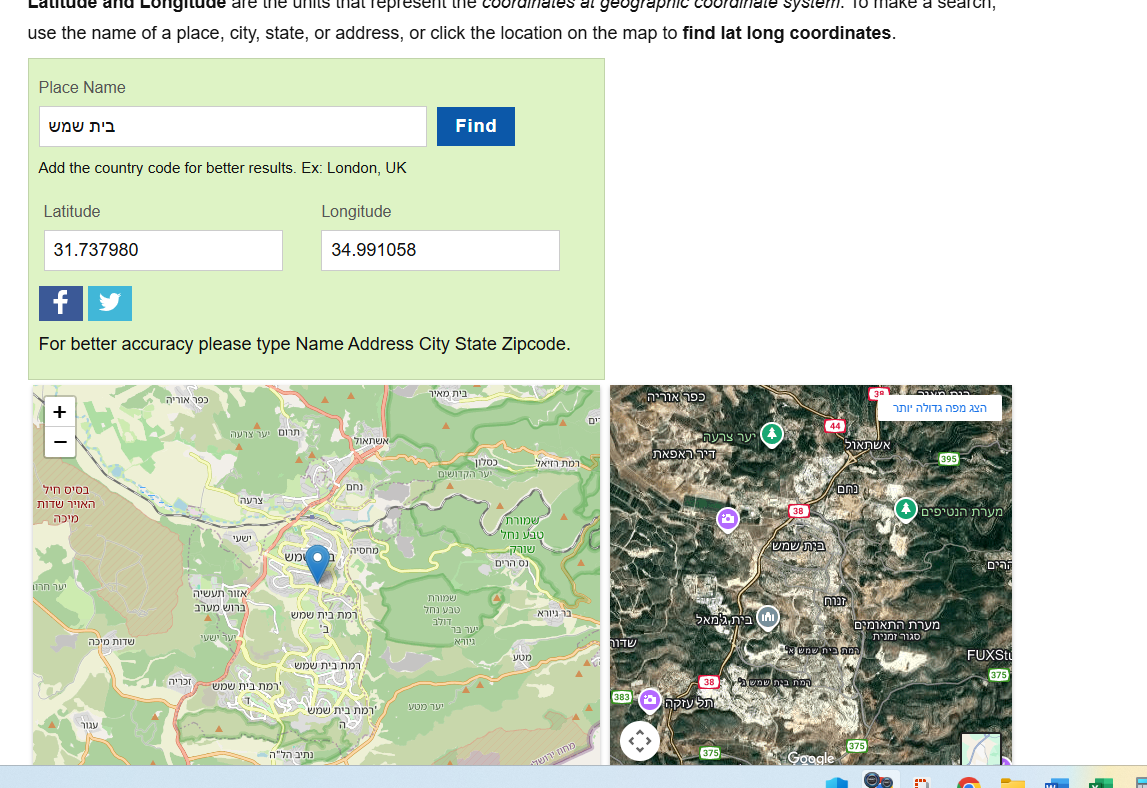Viewport: 1147px width, 788px height.
Task: Click the Google logo on satellite map
Action: (810, 758)
